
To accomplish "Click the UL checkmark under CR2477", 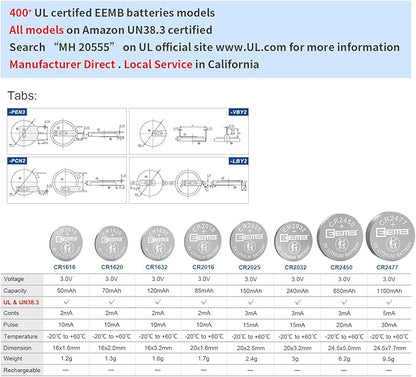I will [389, 302].
